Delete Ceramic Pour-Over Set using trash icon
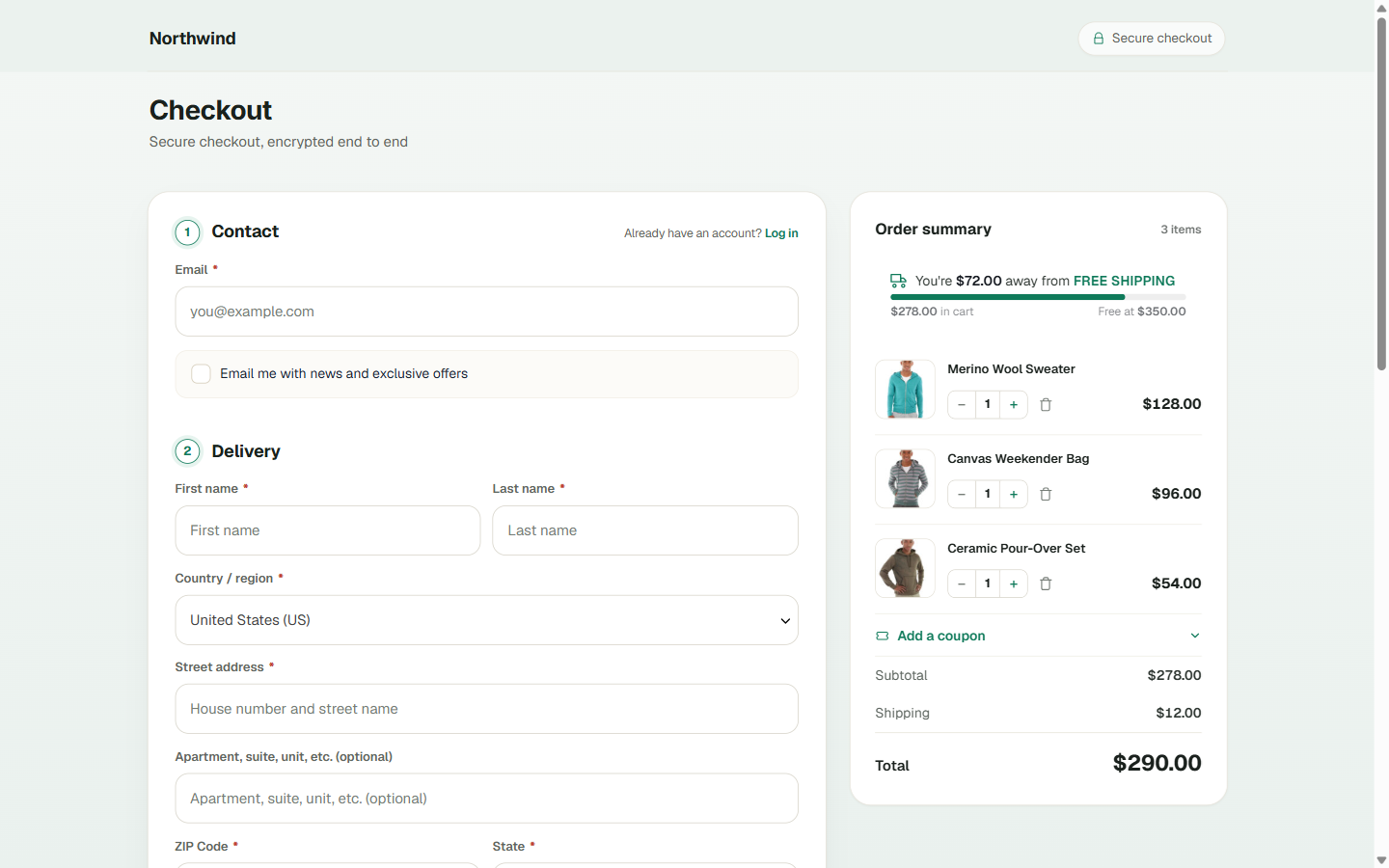The image size is (1389, 868). tap(1046, 584)
